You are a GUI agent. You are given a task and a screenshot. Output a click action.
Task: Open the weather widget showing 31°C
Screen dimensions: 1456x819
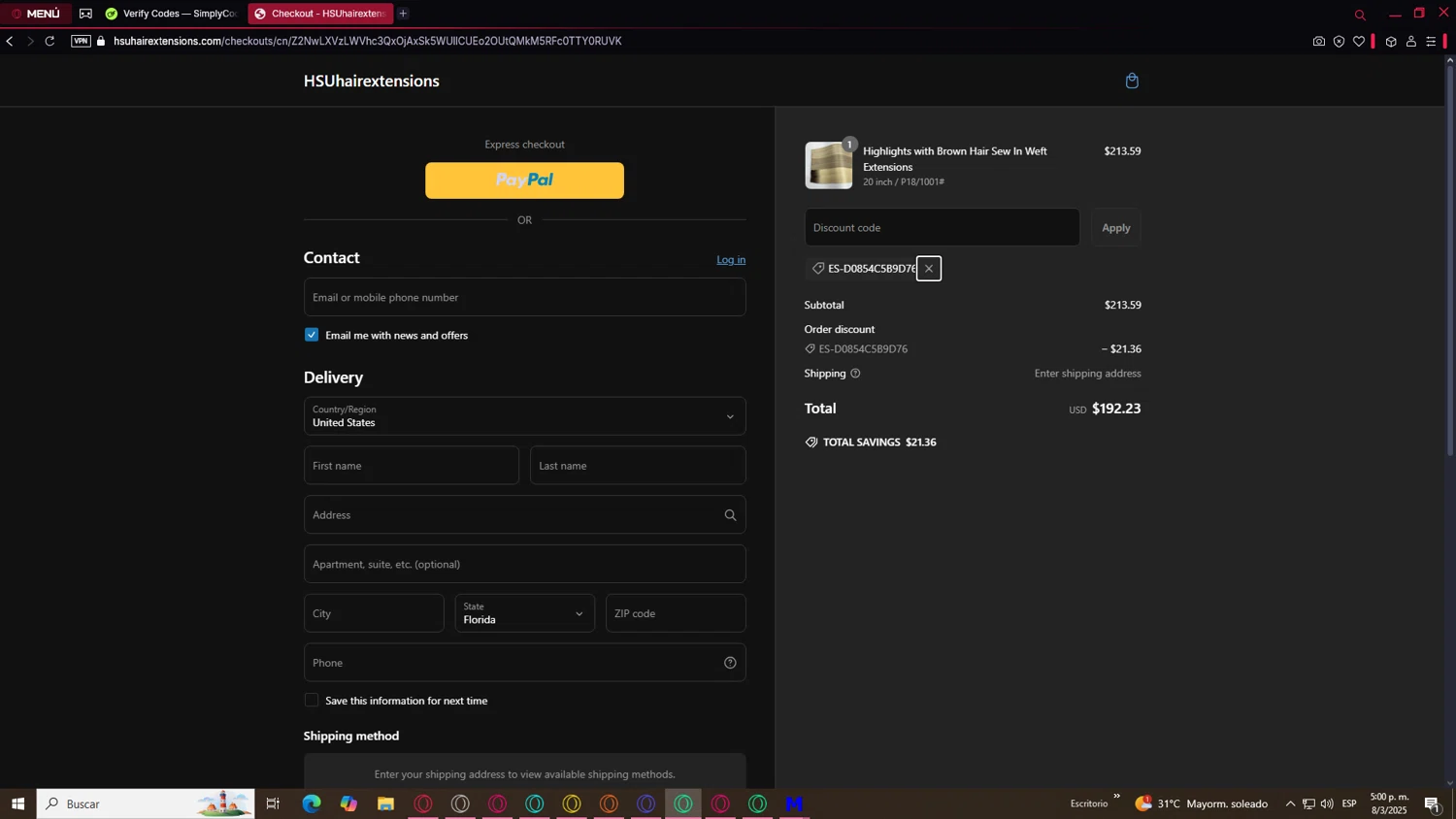[1202, 803]
